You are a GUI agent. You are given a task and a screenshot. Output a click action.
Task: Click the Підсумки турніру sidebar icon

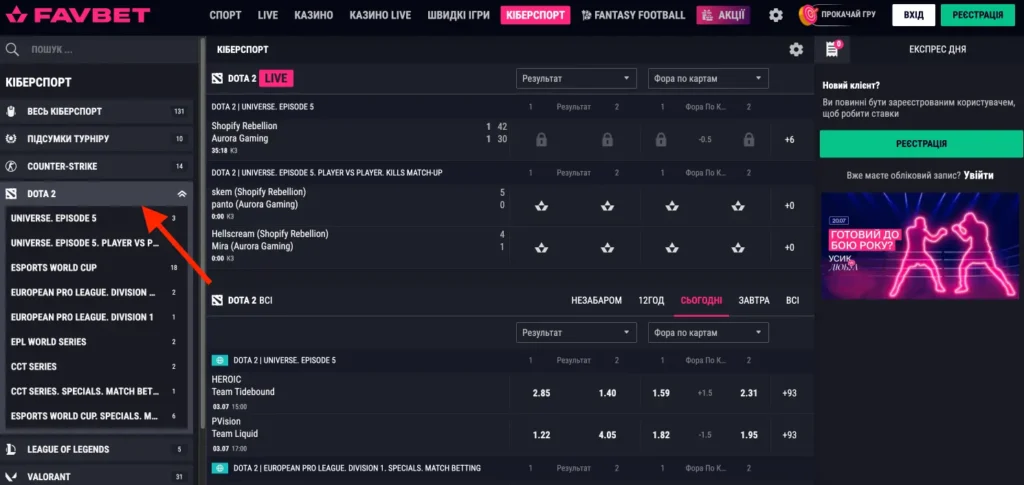tap(11, 139)
